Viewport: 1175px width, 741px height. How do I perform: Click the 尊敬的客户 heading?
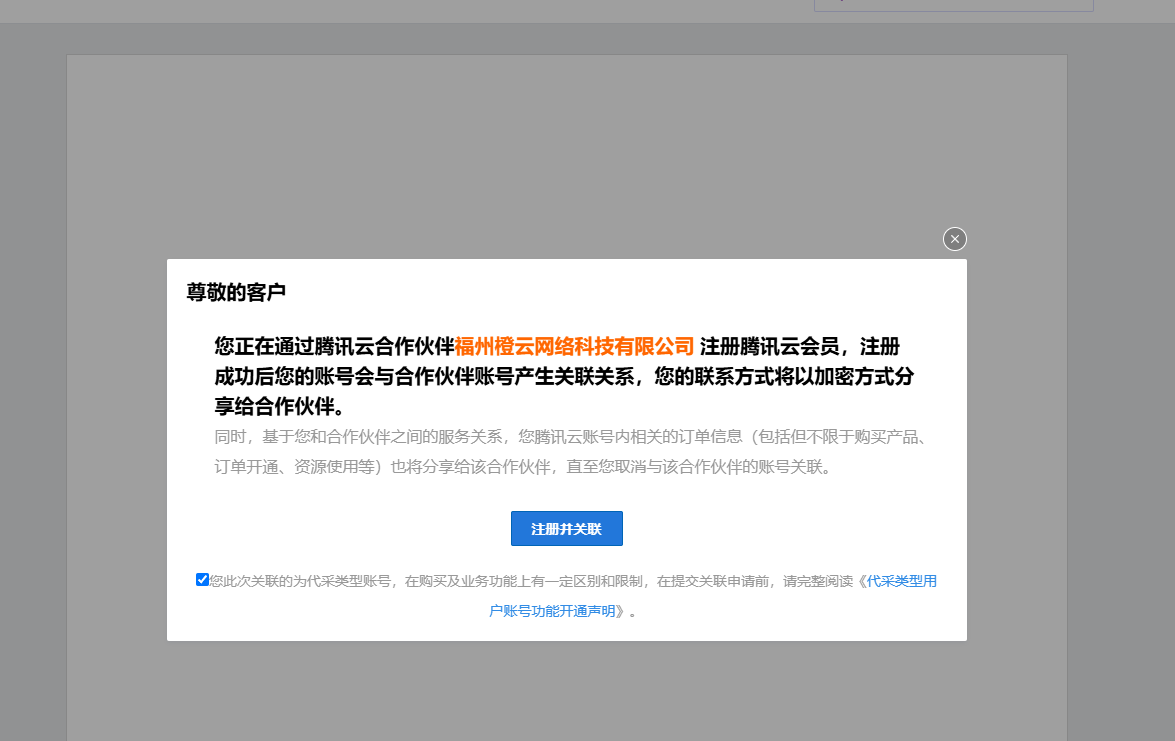[x=236, y=292]
